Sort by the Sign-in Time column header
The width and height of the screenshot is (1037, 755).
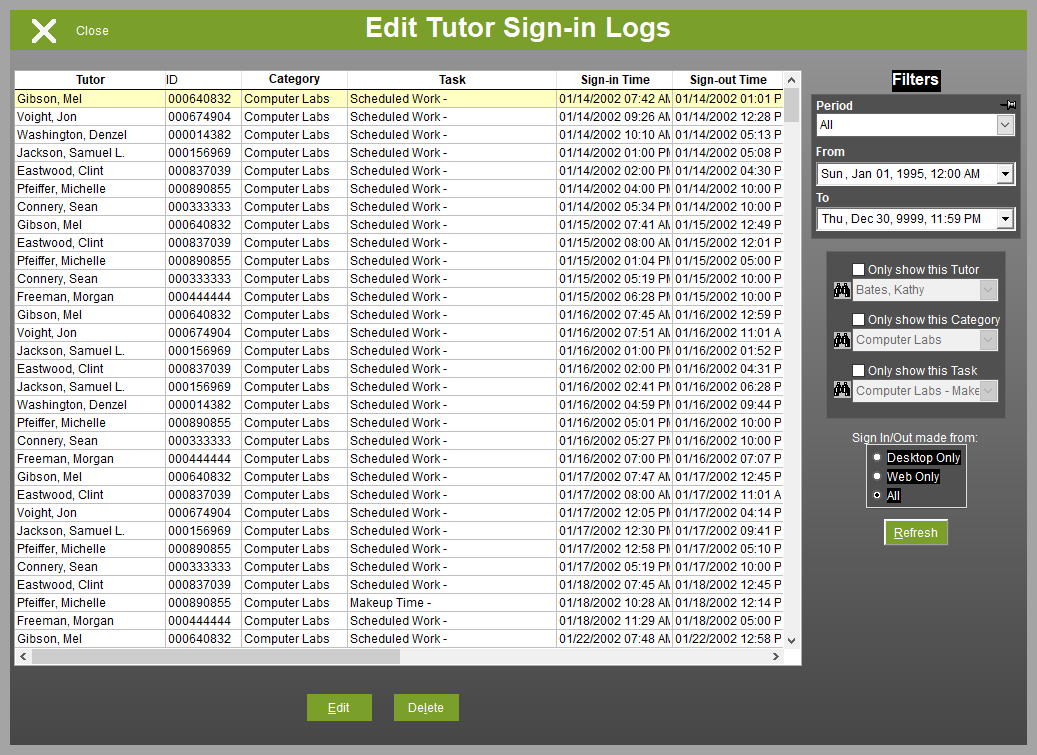(614, 80)
